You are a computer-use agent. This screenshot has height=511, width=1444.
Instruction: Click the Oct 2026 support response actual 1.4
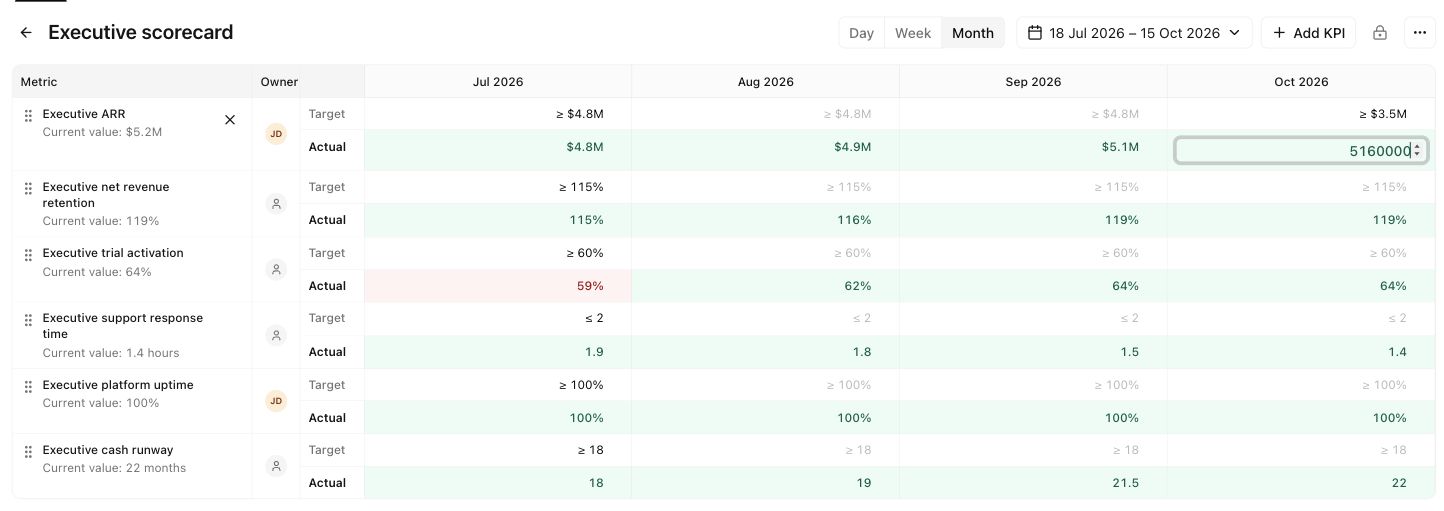pos(1397,352)
